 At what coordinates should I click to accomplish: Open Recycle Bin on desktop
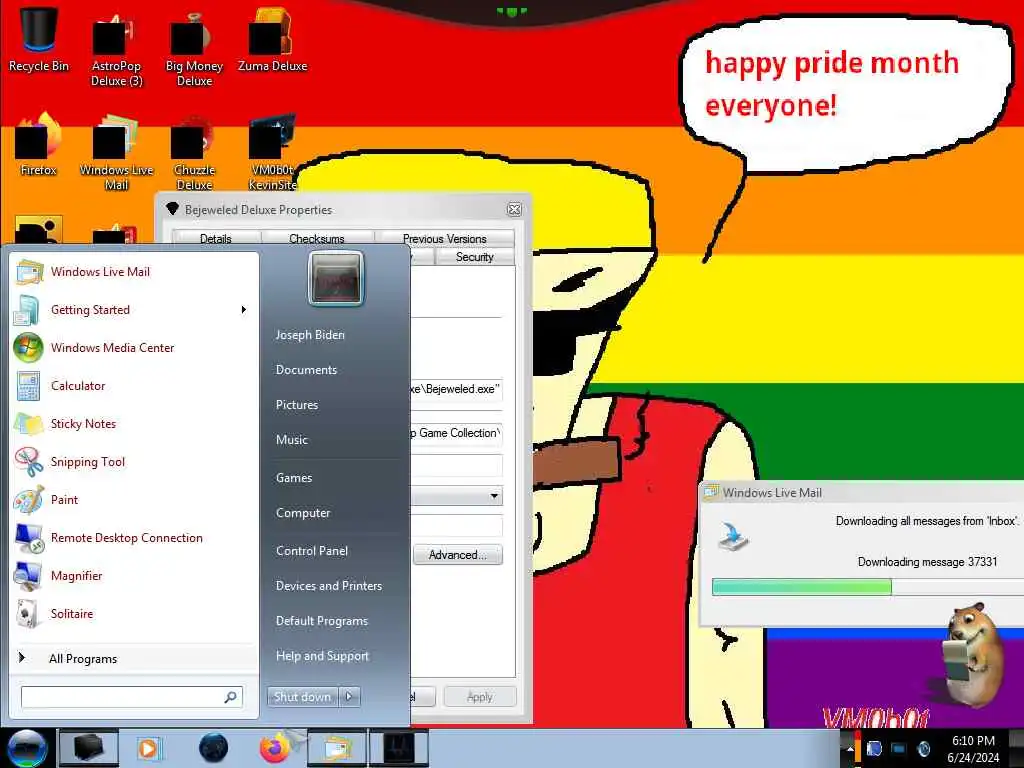point(39,39)
